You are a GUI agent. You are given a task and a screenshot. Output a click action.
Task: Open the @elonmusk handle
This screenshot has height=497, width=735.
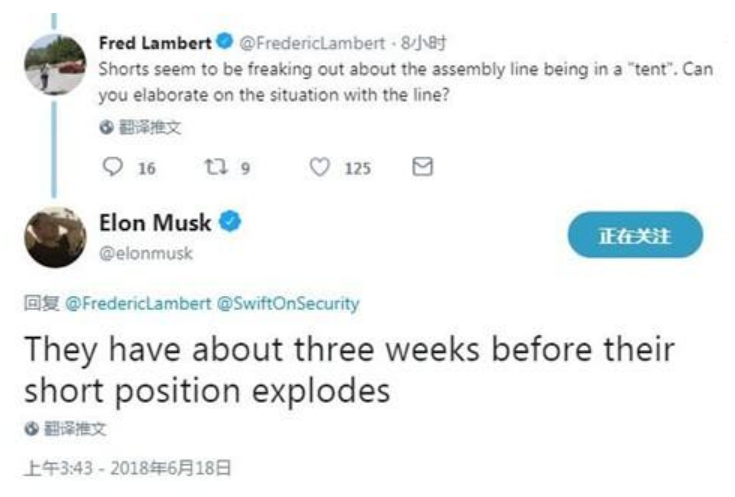pos(146,254)
